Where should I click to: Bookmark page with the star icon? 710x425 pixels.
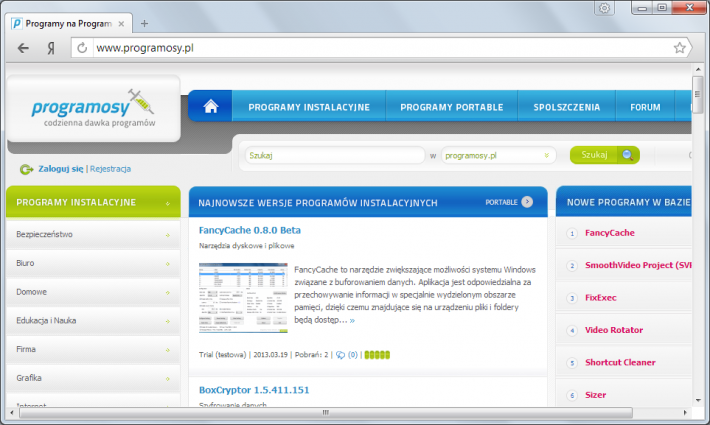[x=679, y=48]
